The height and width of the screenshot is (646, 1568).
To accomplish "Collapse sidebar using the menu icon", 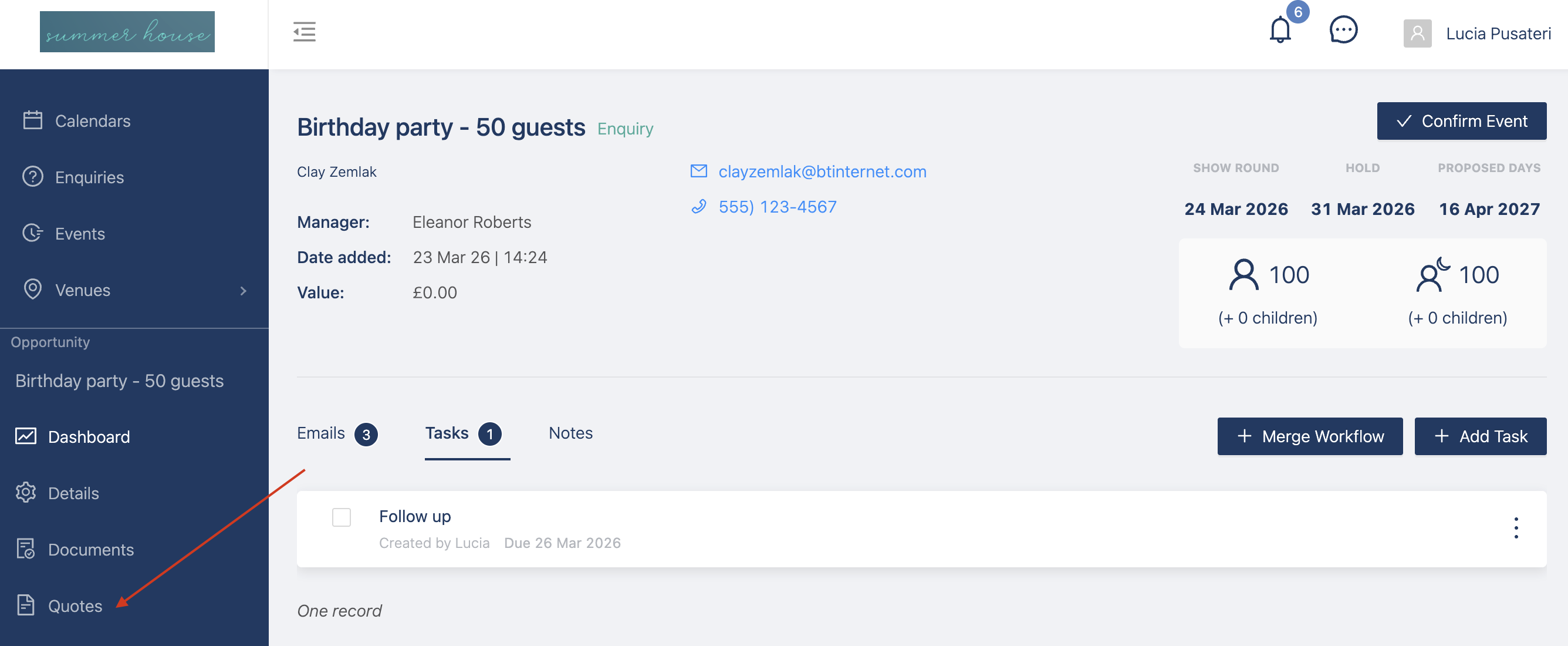I will (304, 32).
